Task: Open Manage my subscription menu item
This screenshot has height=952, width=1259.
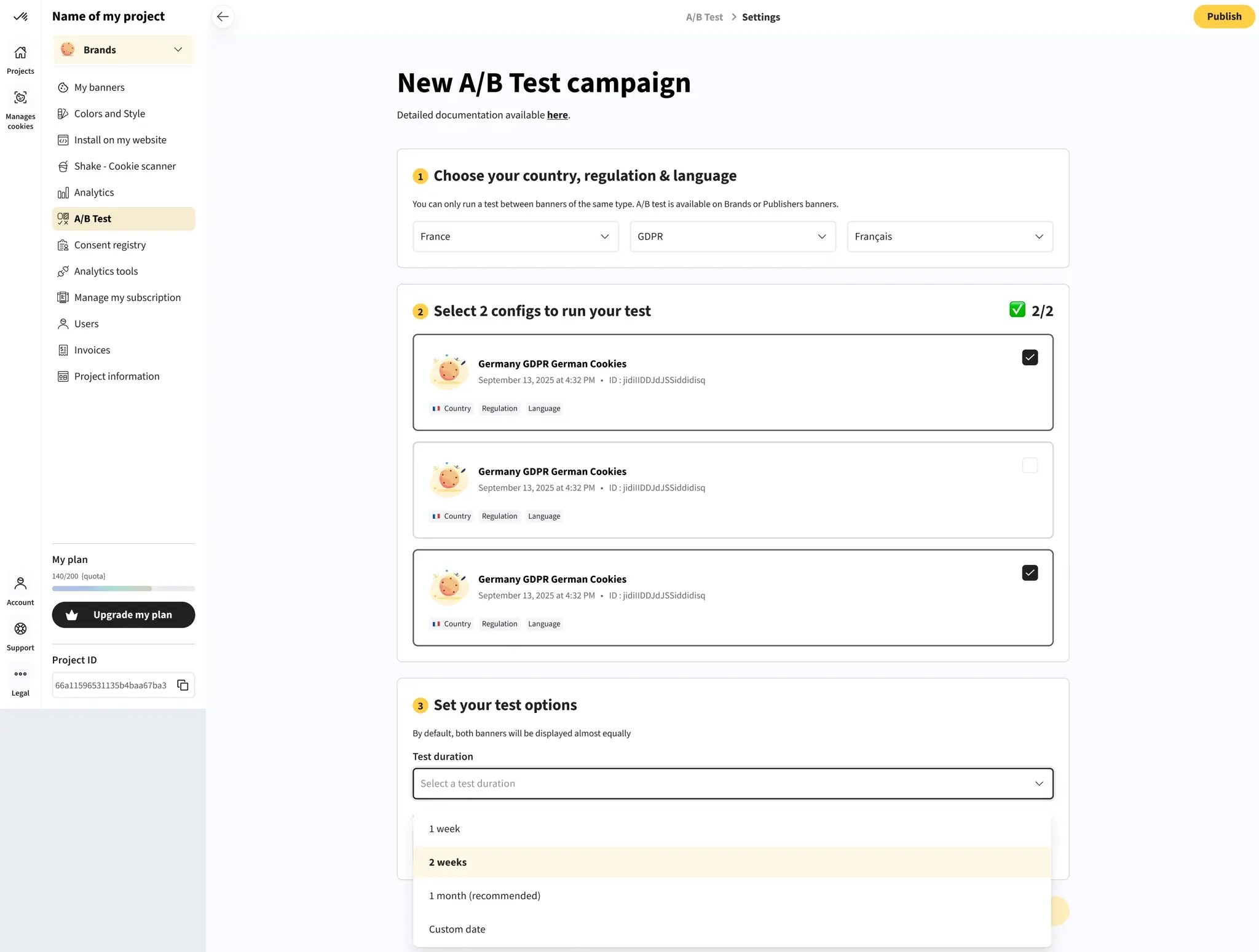Action: point(124,297)
